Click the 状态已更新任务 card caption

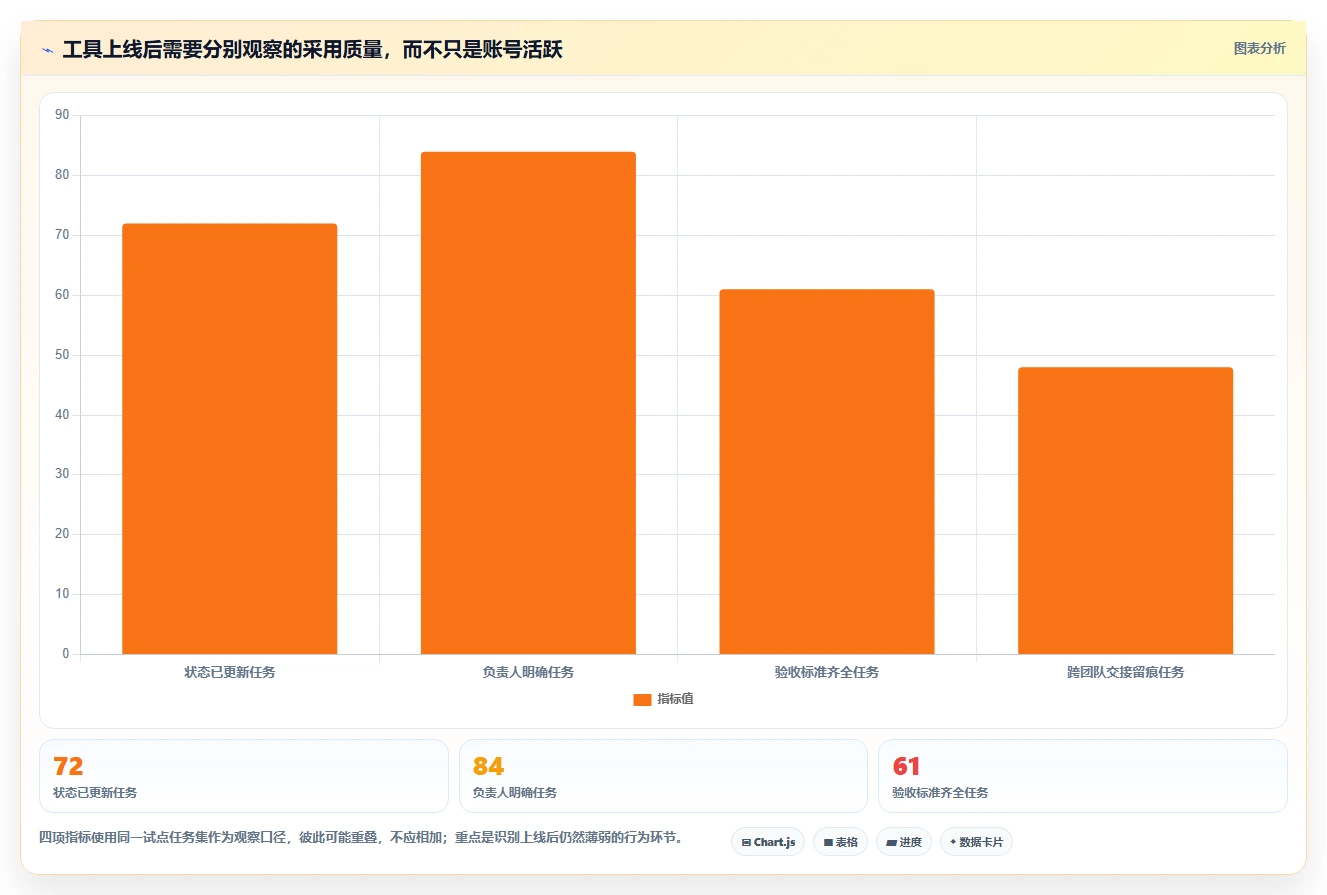[95, 793]
